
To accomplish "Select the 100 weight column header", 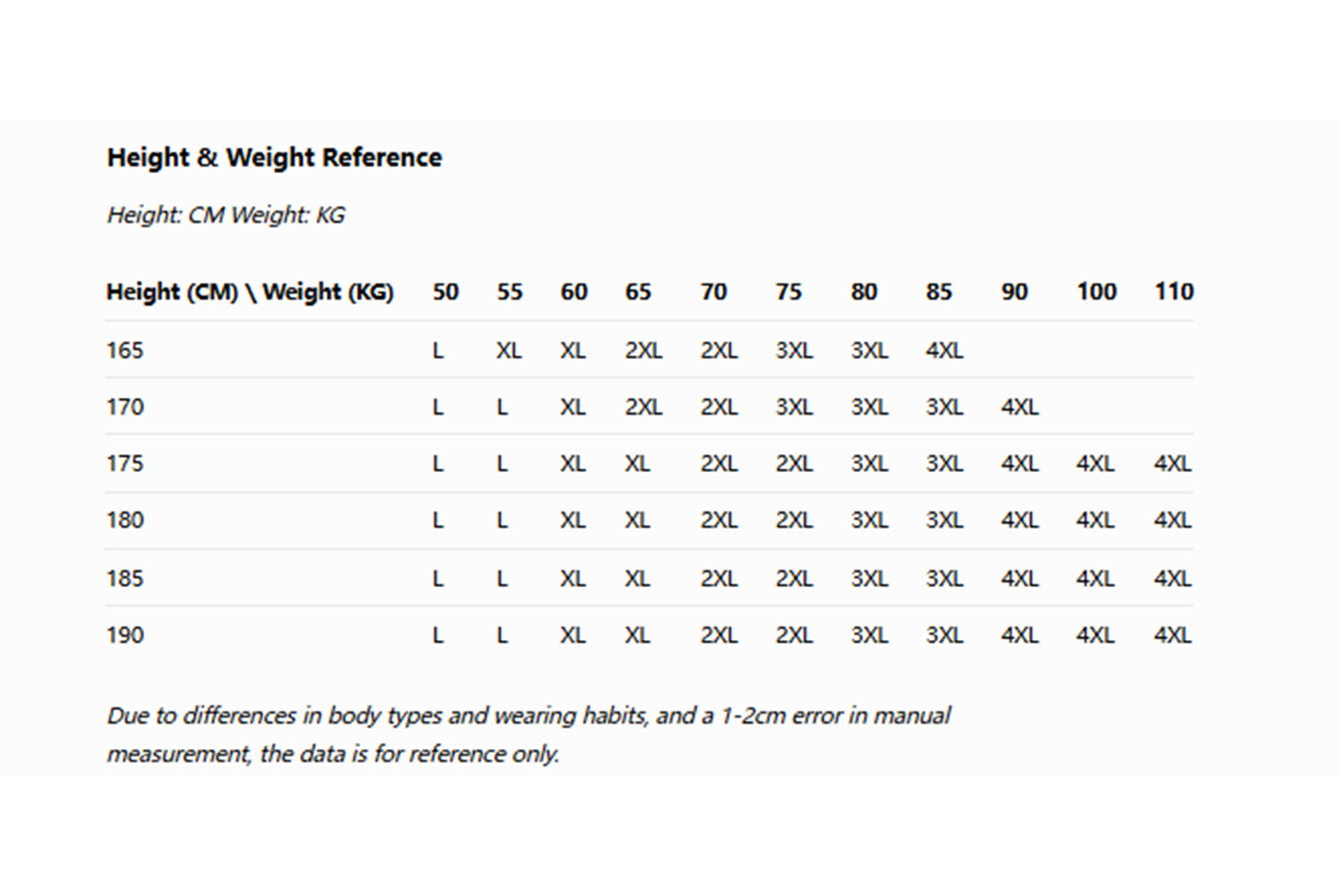I will click(1096, 292).
